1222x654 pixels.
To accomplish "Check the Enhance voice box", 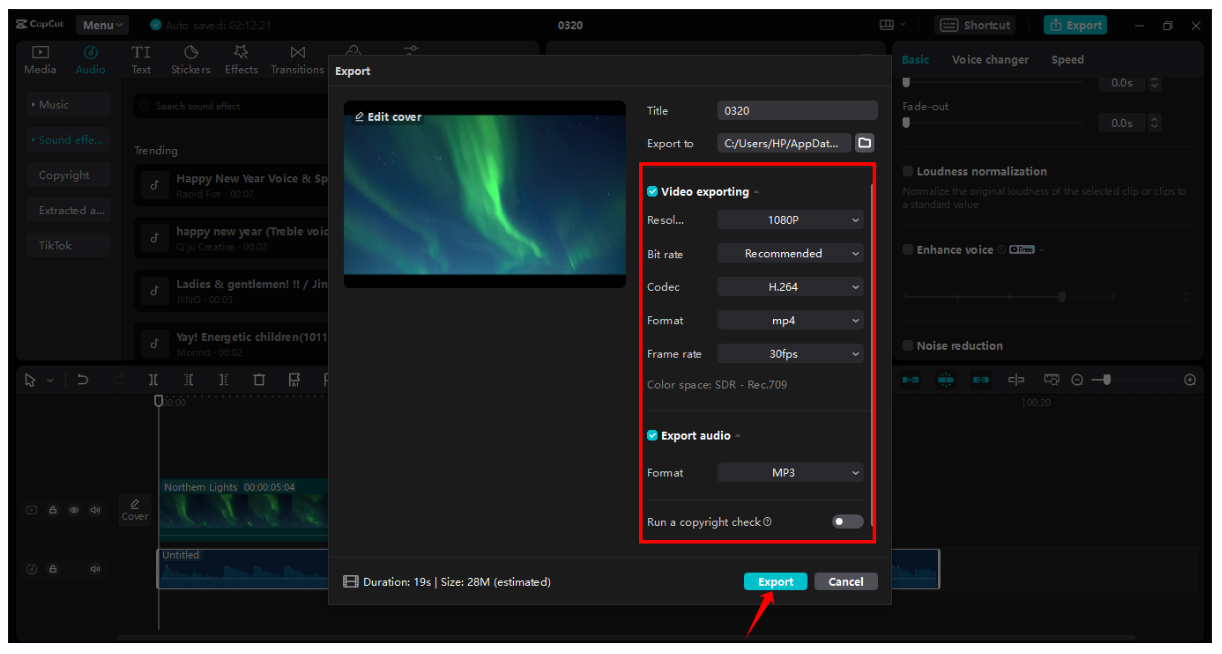I will [908, 250].
